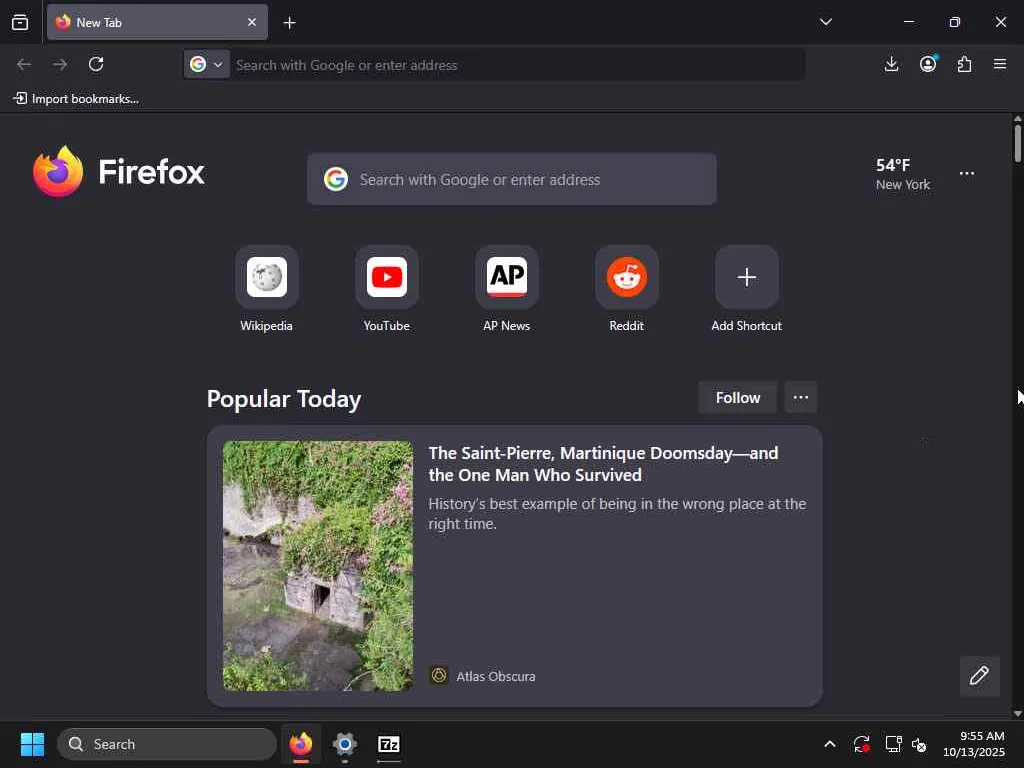
Task: Follow the Popular Today section
Action: tap(737, 398)
